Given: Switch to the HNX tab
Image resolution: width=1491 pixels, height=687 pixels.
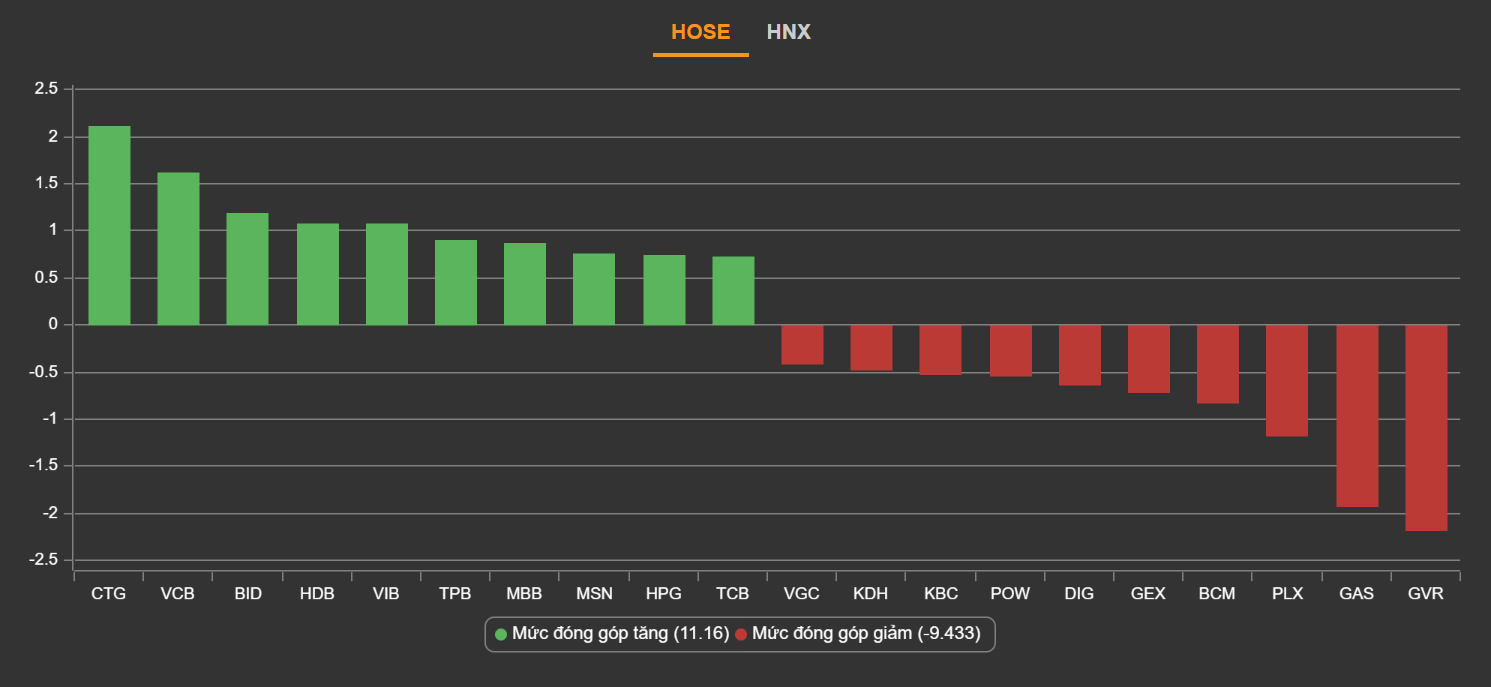Looking at the screenshot, I should 788,32.
